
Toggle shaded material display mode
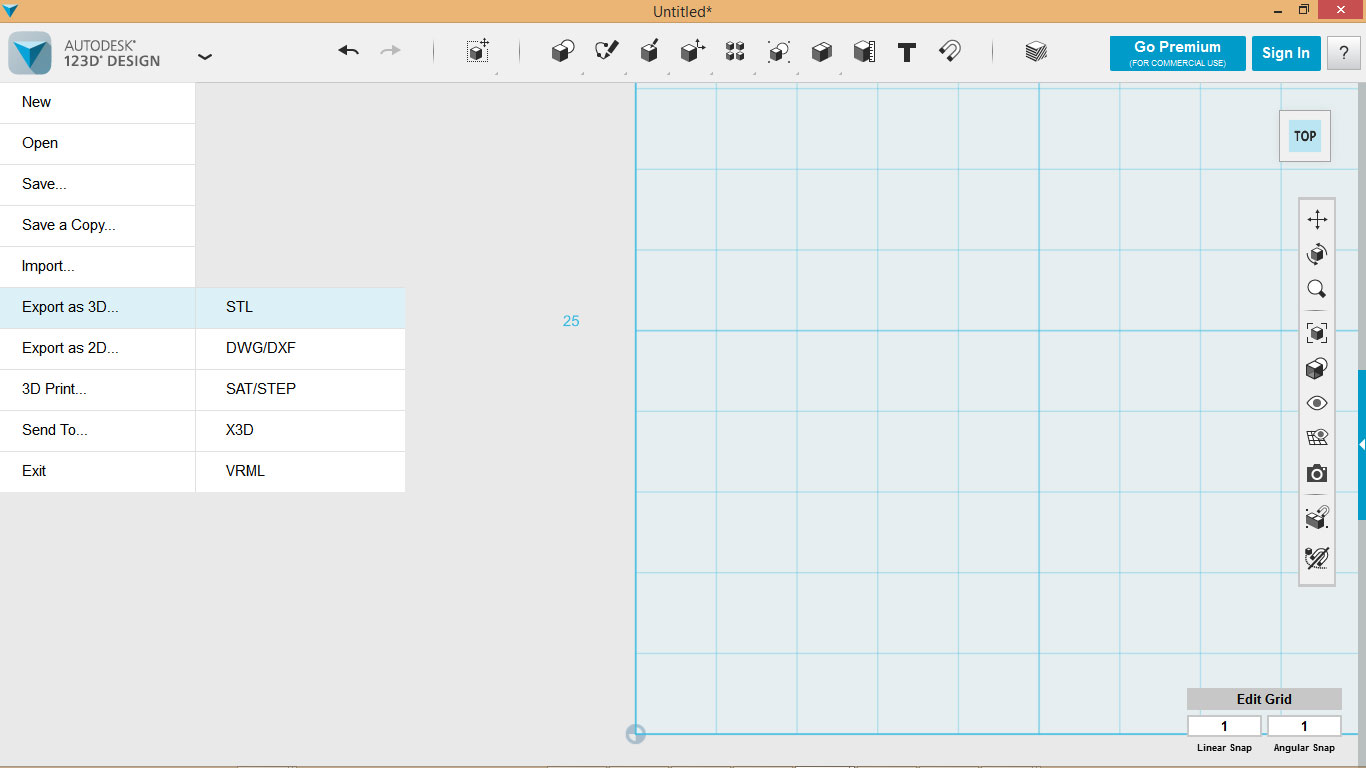(x=1317, y=368)
